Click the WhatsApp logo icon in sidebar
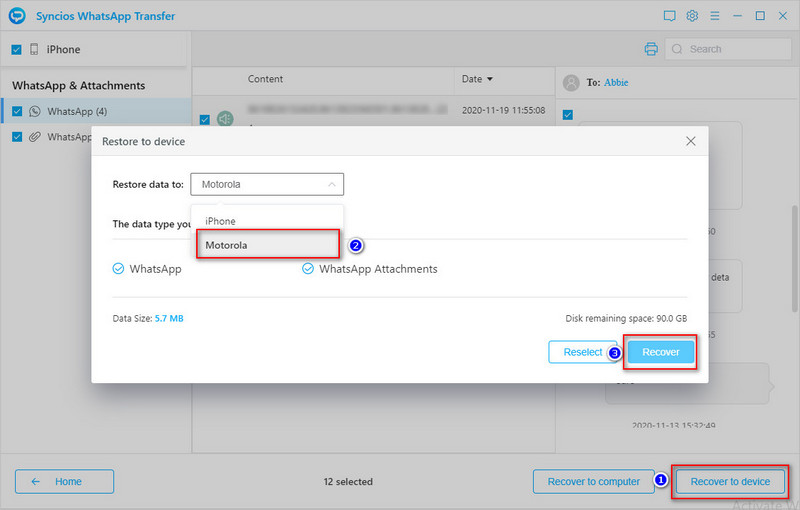800x510 pixels. tap(35, 111)
